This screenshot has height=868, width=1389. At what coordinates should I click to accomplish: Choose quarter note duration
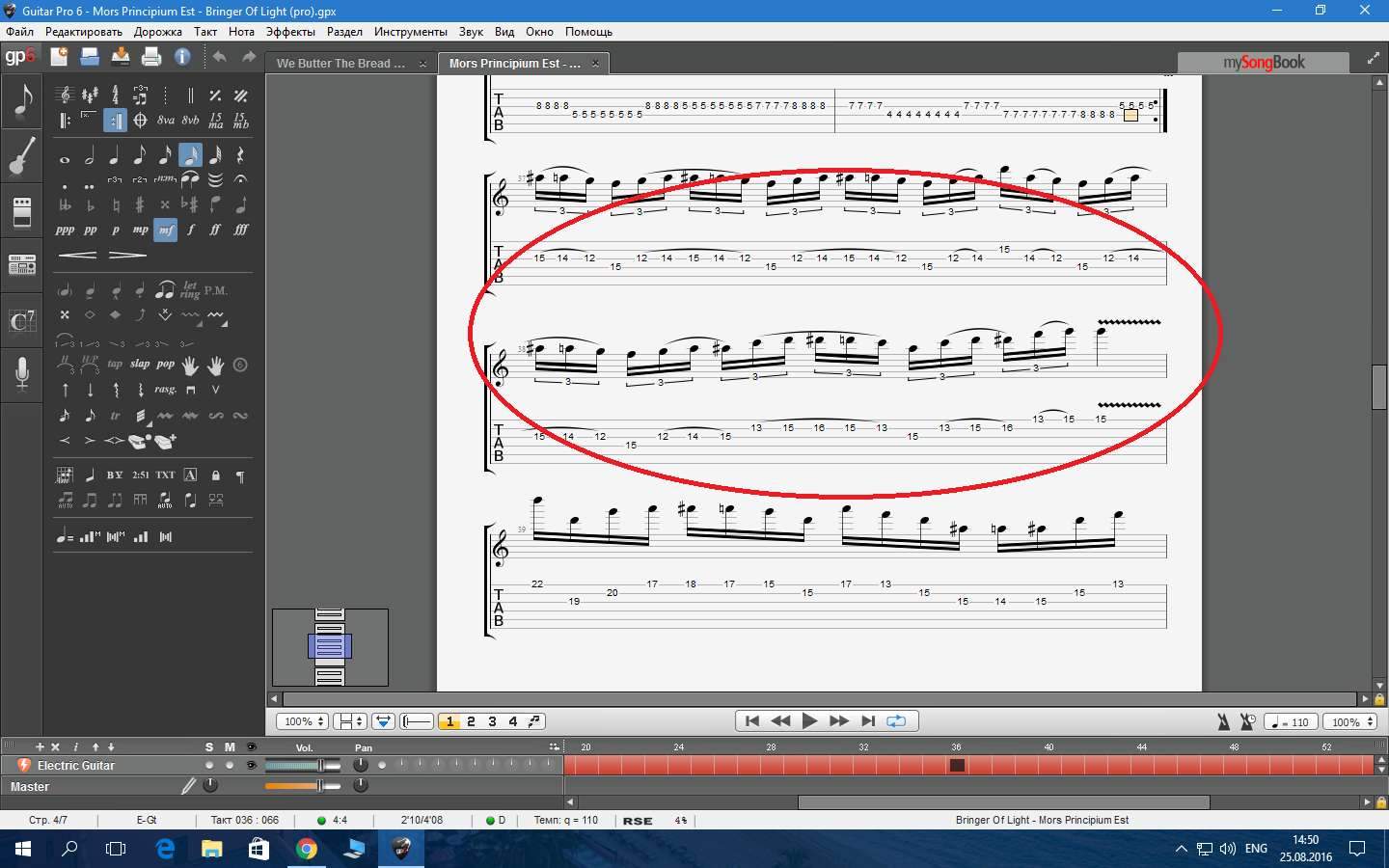point(115,155)
